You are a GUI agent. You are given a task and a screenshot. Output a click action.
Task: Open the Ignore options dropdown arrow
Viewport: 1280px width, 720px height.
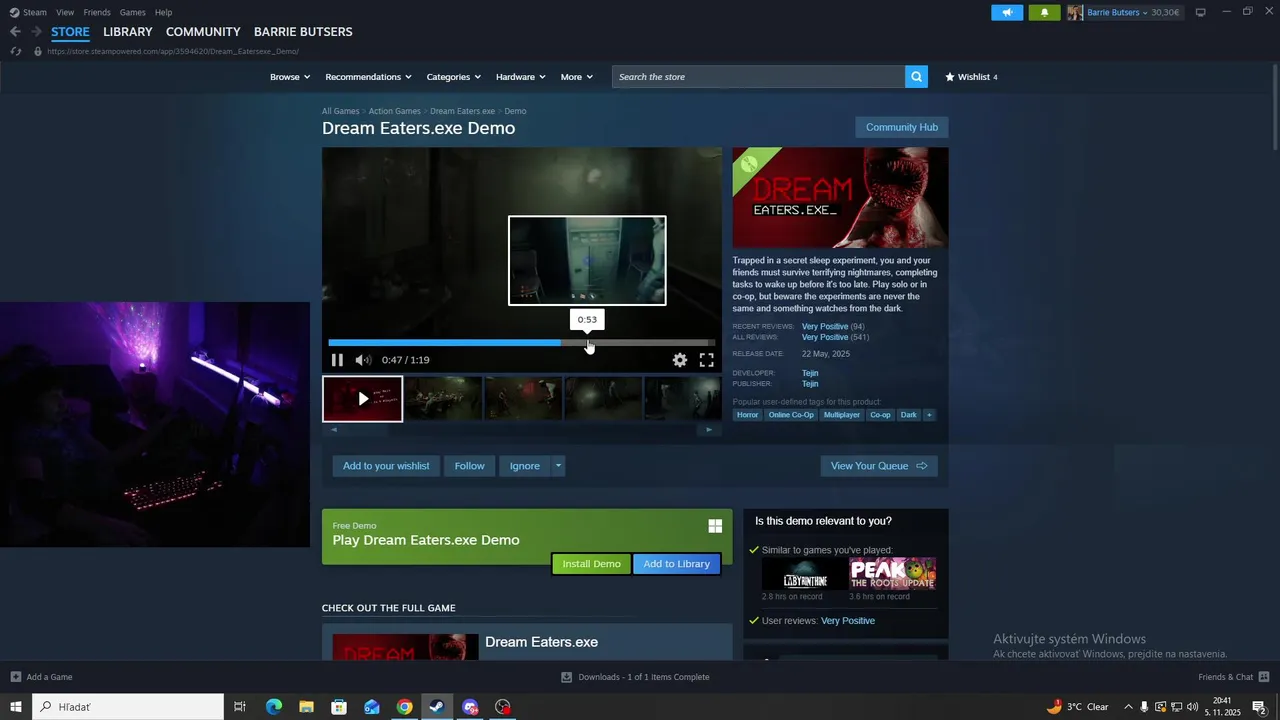559,466
